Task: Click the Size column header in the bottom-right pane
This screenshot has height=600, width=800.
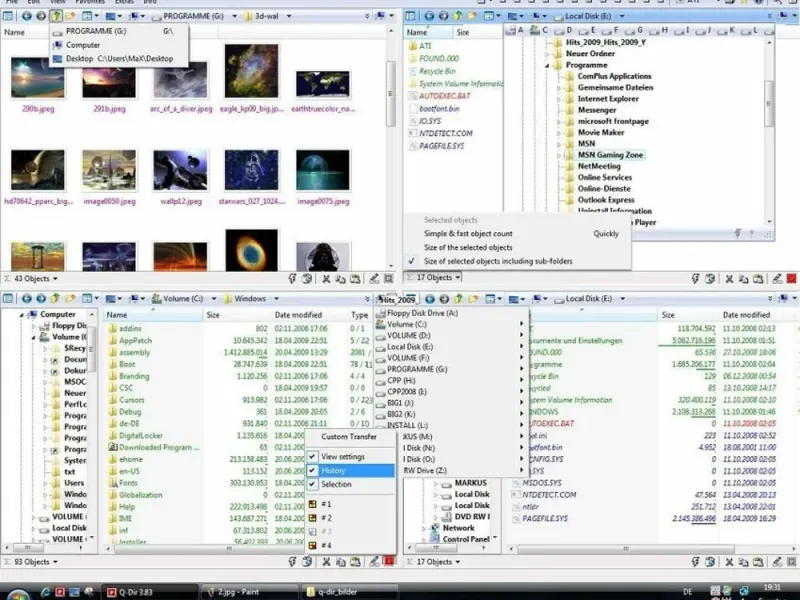Action: 667,314
